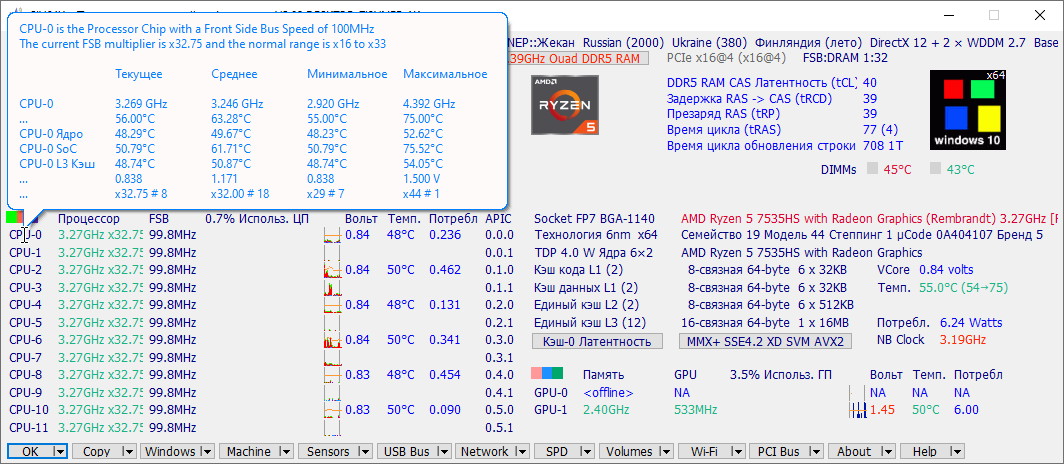Image resolution: width=1064 pixels, height=464 pixels.
Task: Click the Кэш-0 Латентность button
Action: tap(597, 341)
